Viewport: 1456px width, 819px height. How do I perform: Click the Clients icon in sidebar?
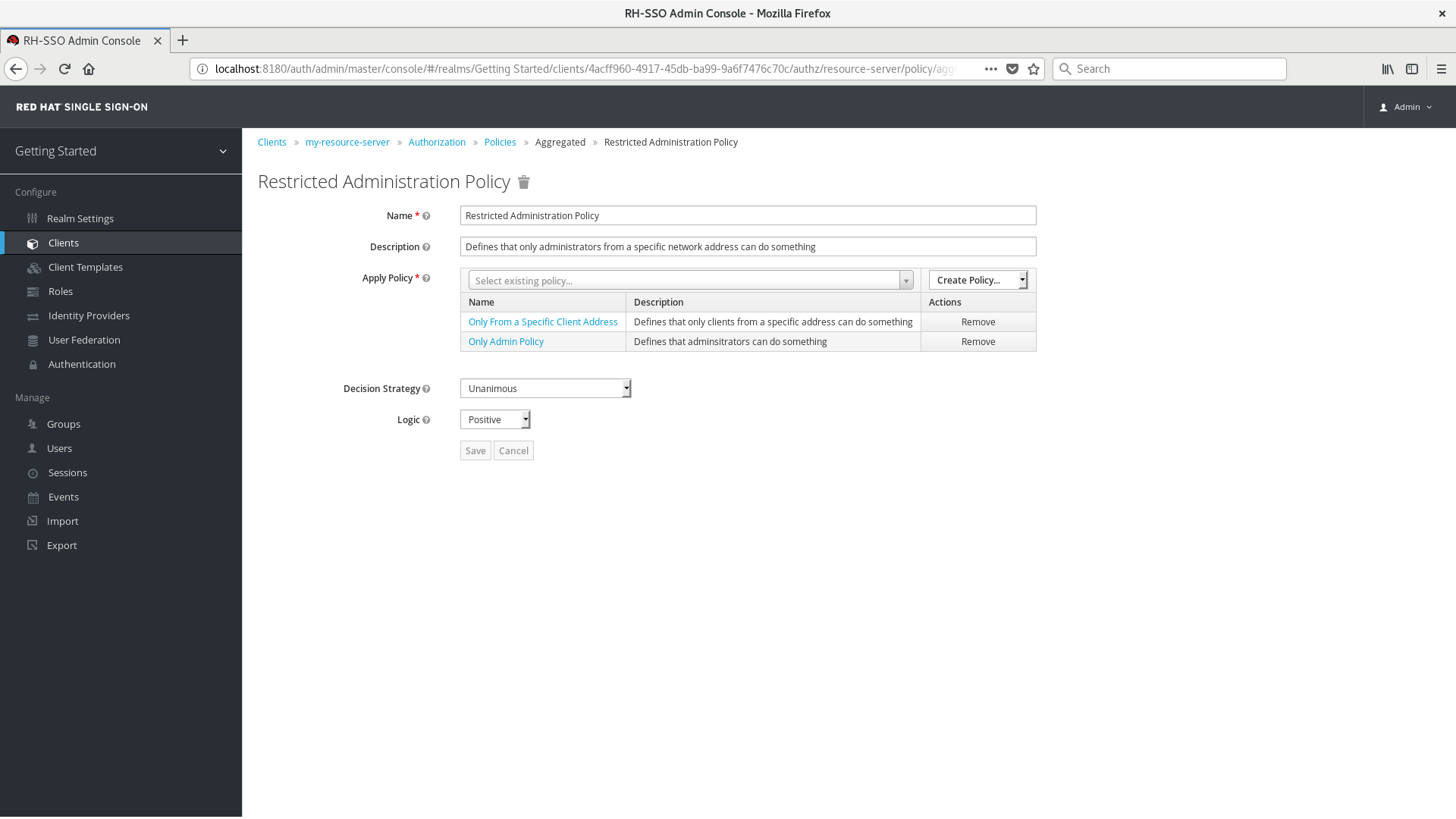tap(34, 242)
